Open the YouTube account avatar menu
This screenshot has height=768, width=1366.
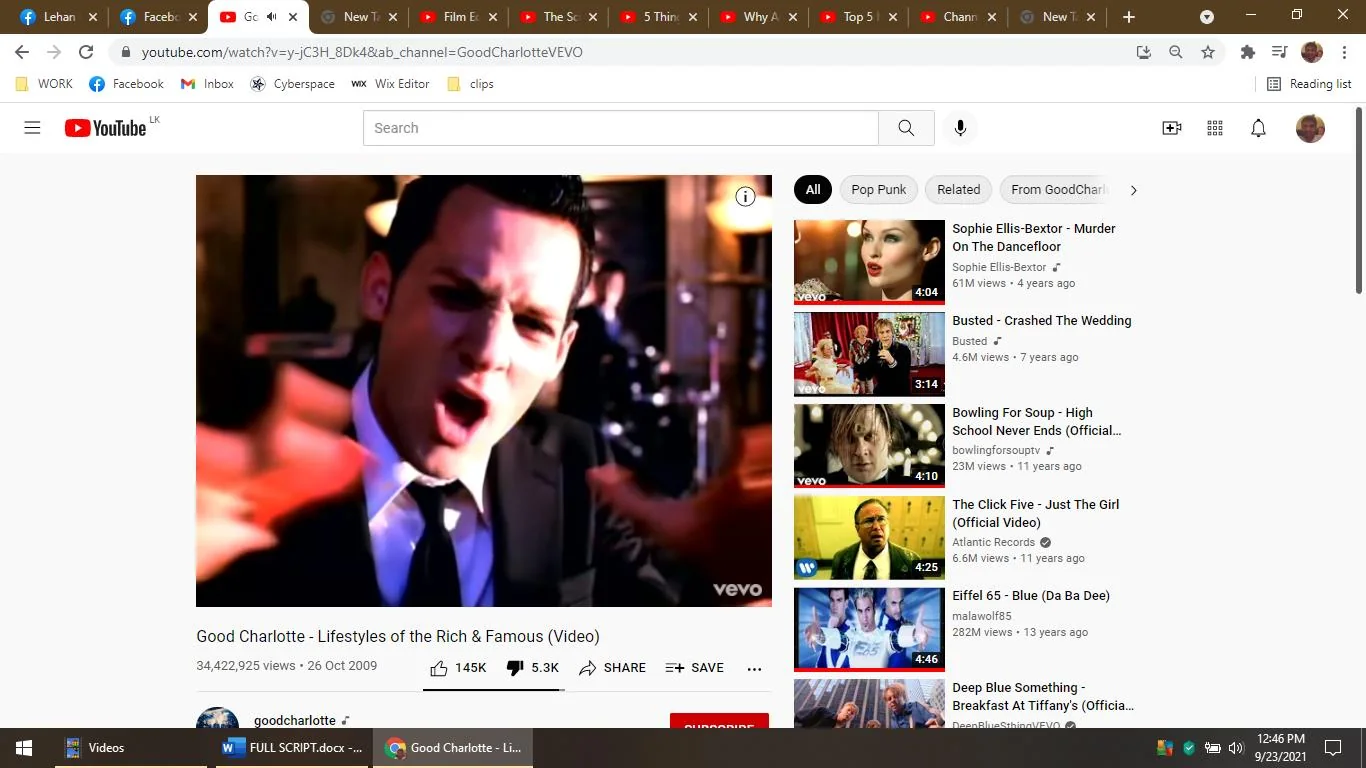(x=1310, y=128)
